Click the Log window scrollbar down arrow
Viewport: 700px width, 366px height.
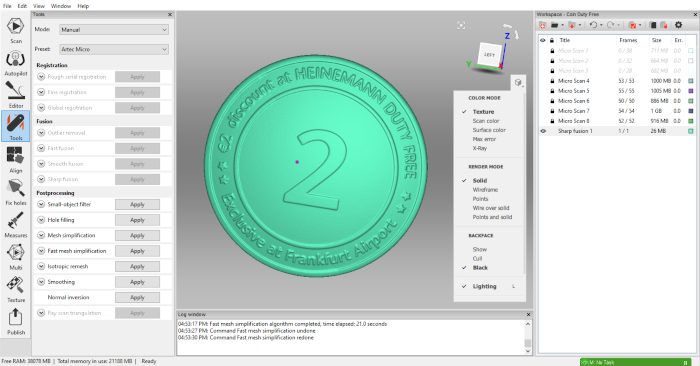(x=528, y=351)
